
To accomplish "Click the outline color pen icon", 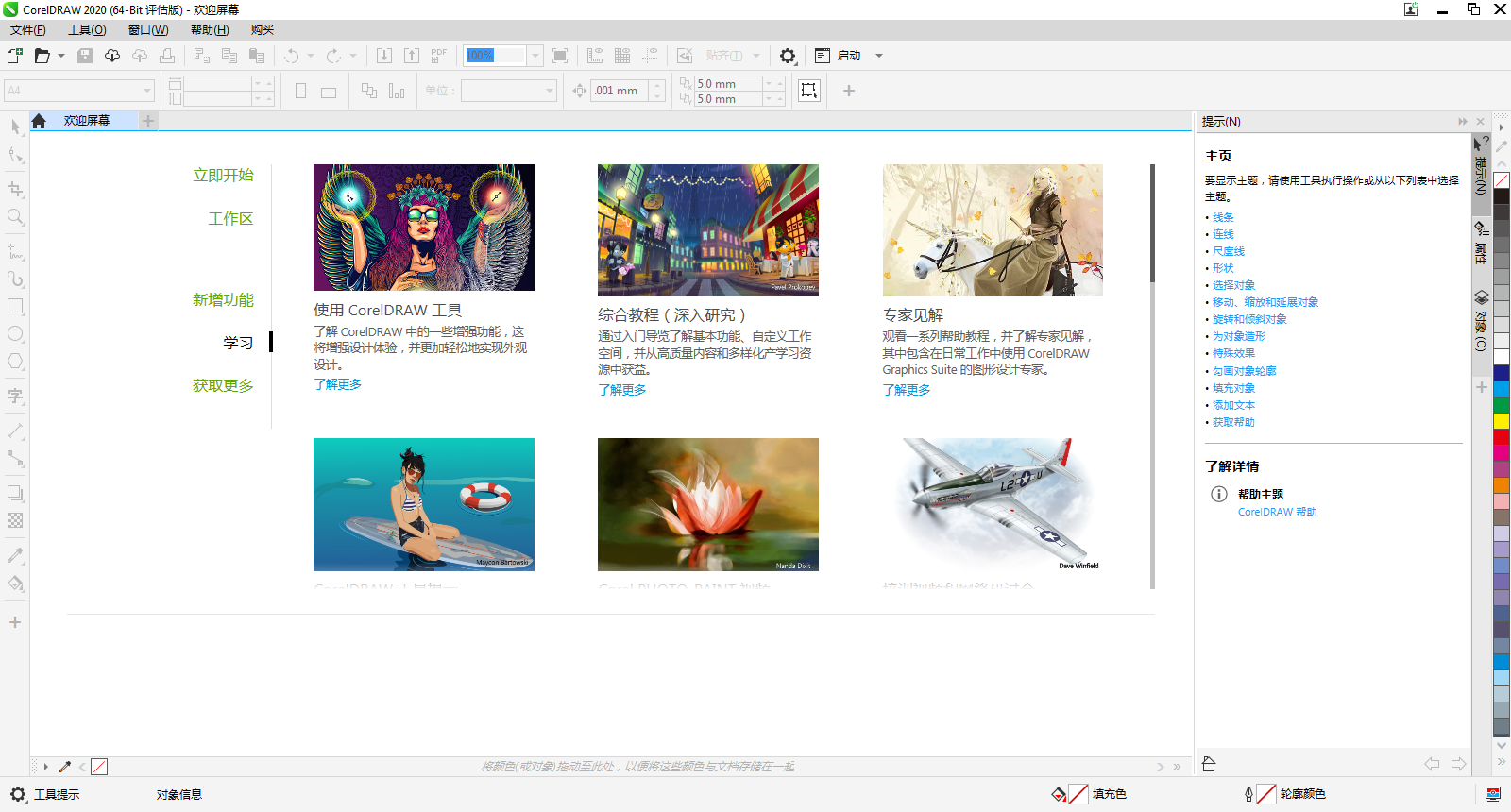I will point(1248,794).
